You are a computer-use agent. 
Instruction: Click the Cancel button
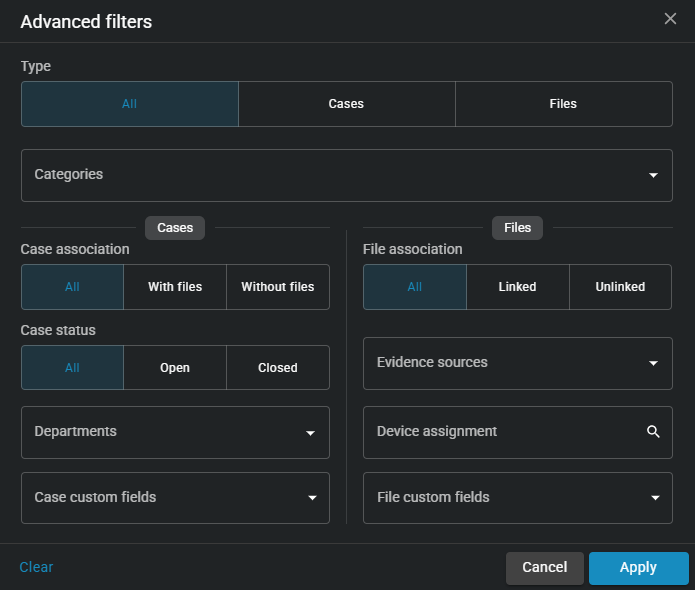pyautogui.click(x=545, y=568)
